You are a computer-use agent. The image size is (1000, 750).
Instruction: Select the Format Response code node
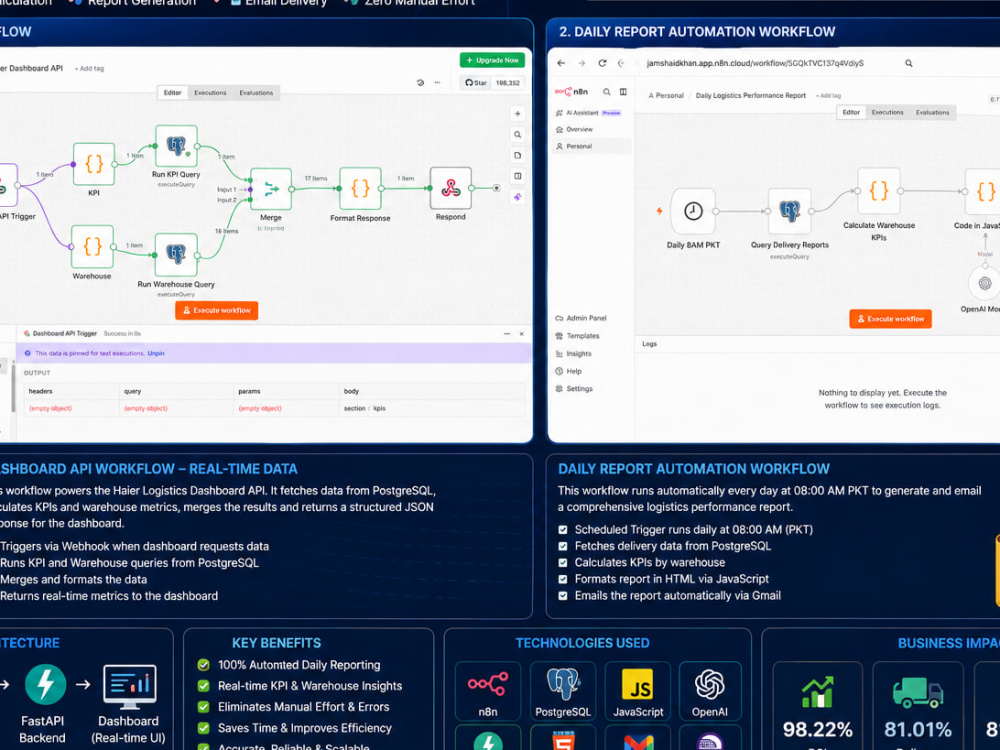(x=360, y=188)
